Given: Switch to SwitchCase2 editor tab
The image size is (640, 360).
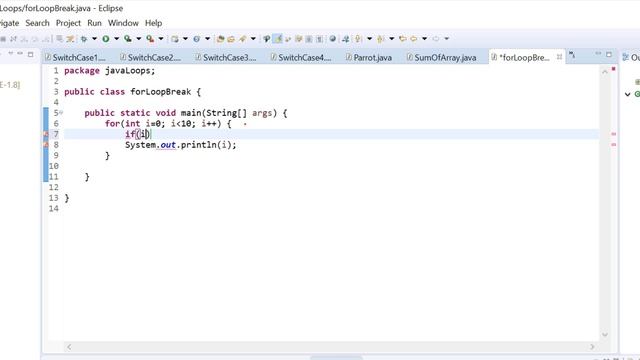Looking at the screenshot, I should 150,58.
